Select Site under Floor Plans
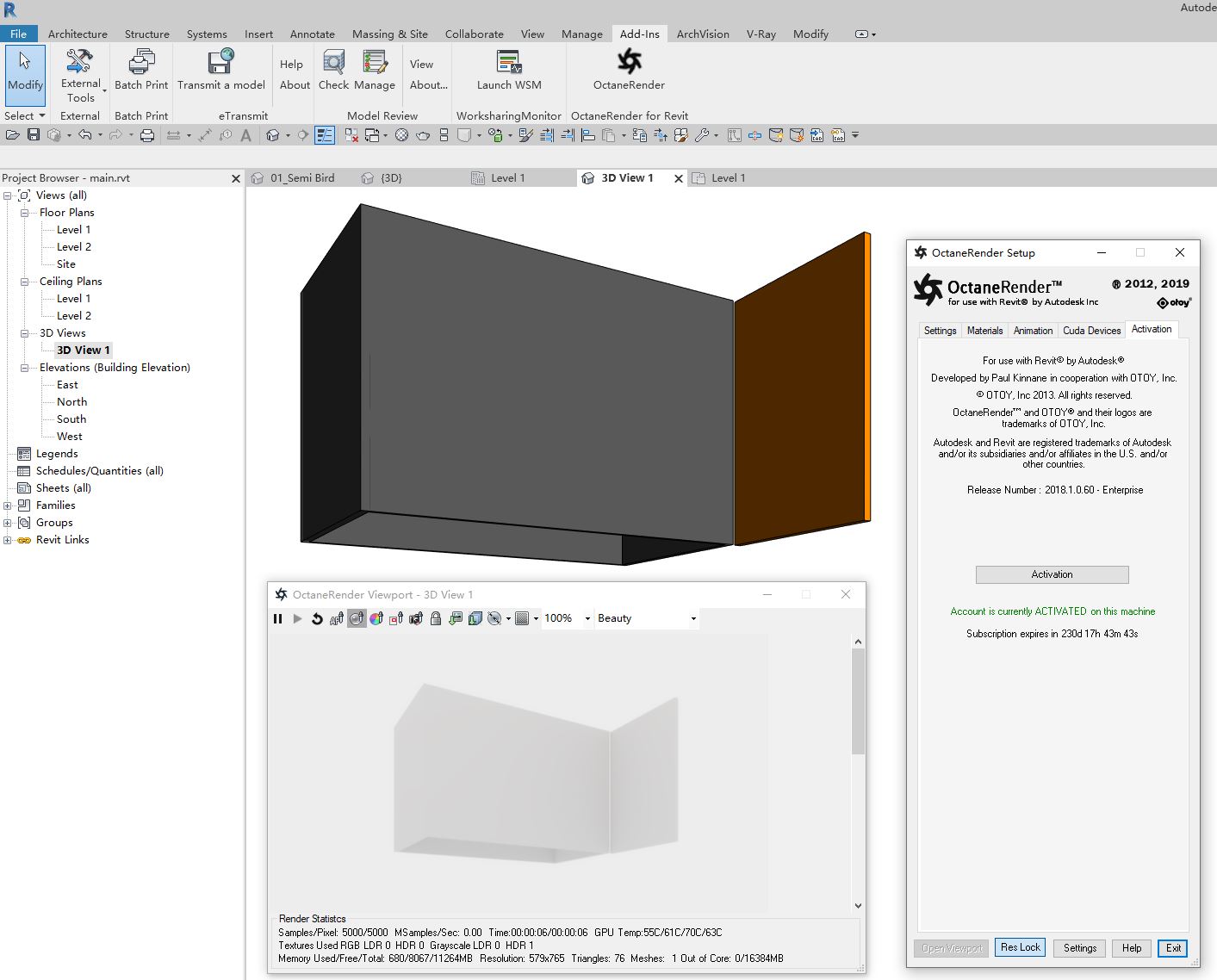This screenshot has height=980, width=1217. 66,264
